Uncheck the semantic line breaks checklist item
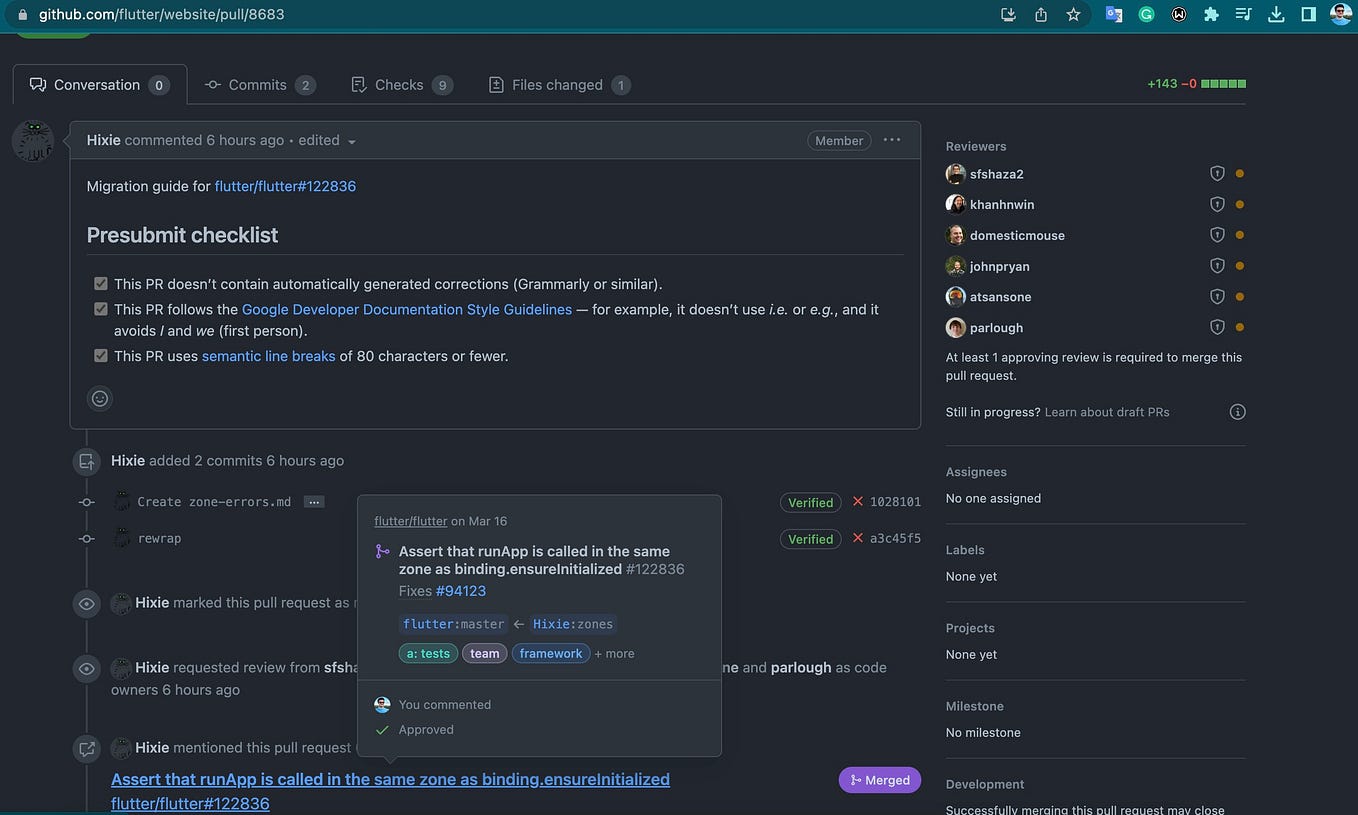1358x815 pixels. 100,355
